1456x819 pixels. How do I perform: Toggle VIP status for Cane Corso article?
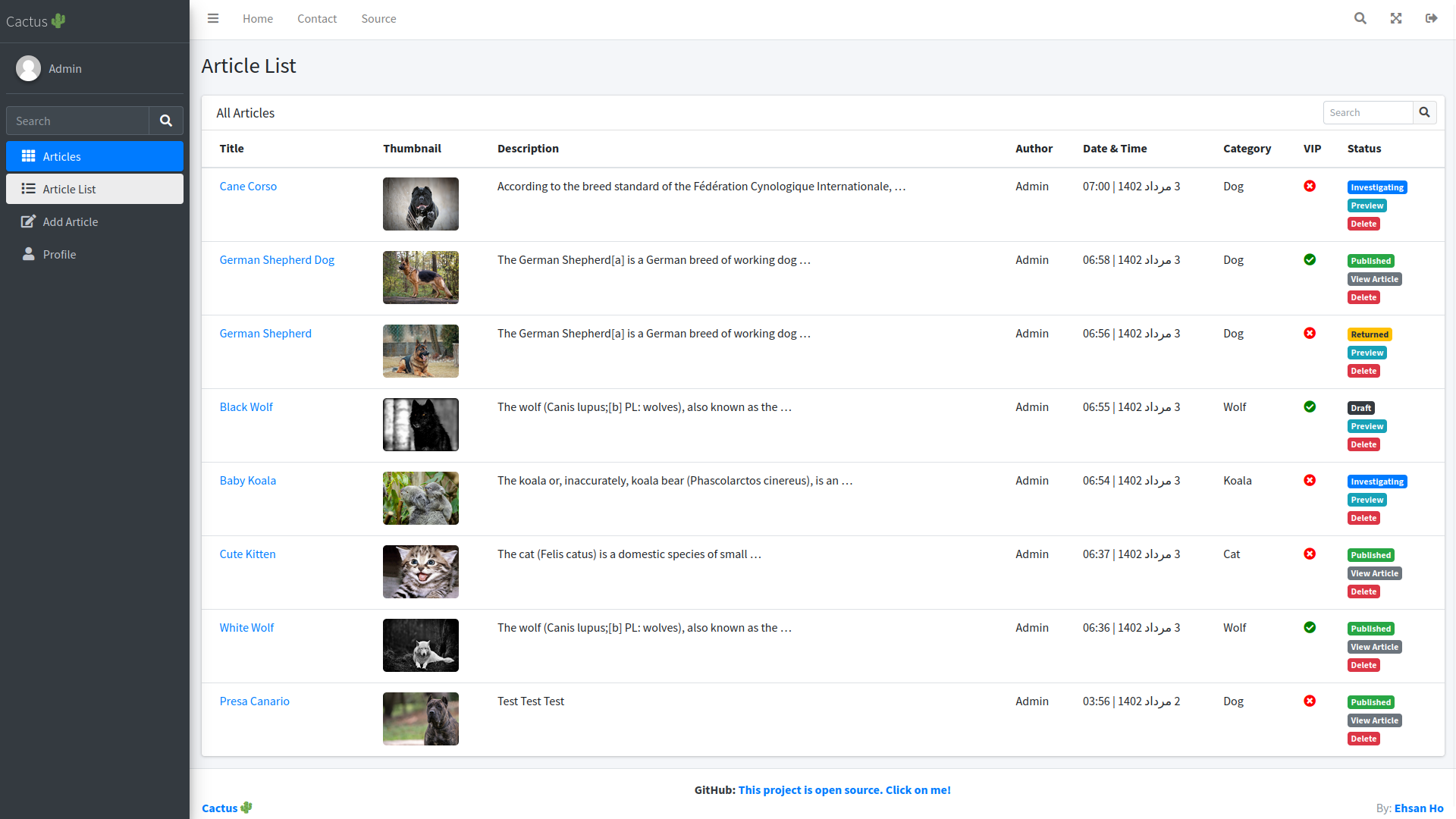click(x=1310, y=186)
